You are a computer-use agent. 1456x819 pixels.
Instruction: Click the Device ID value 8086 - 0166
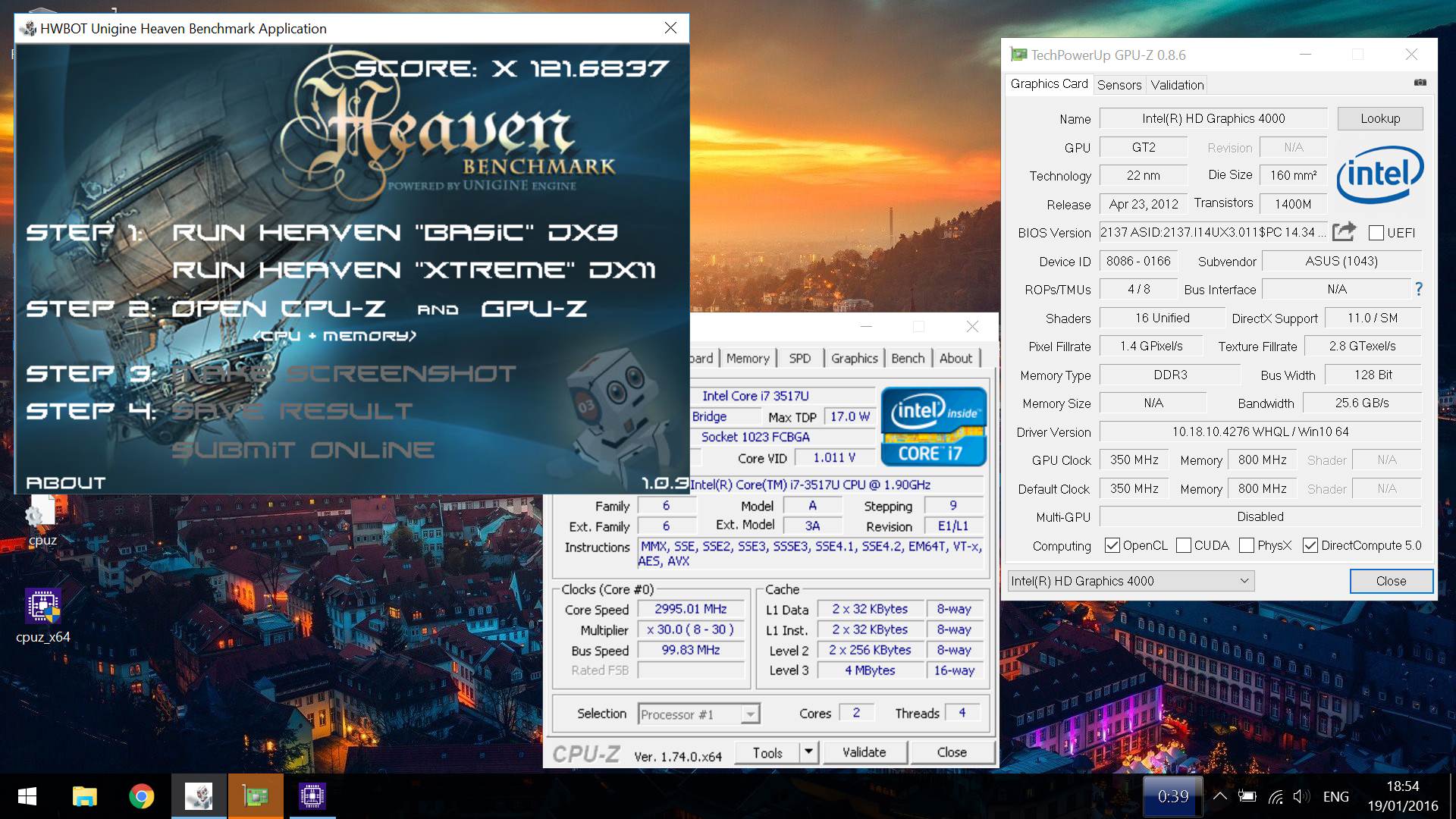tap(1138, 261)
